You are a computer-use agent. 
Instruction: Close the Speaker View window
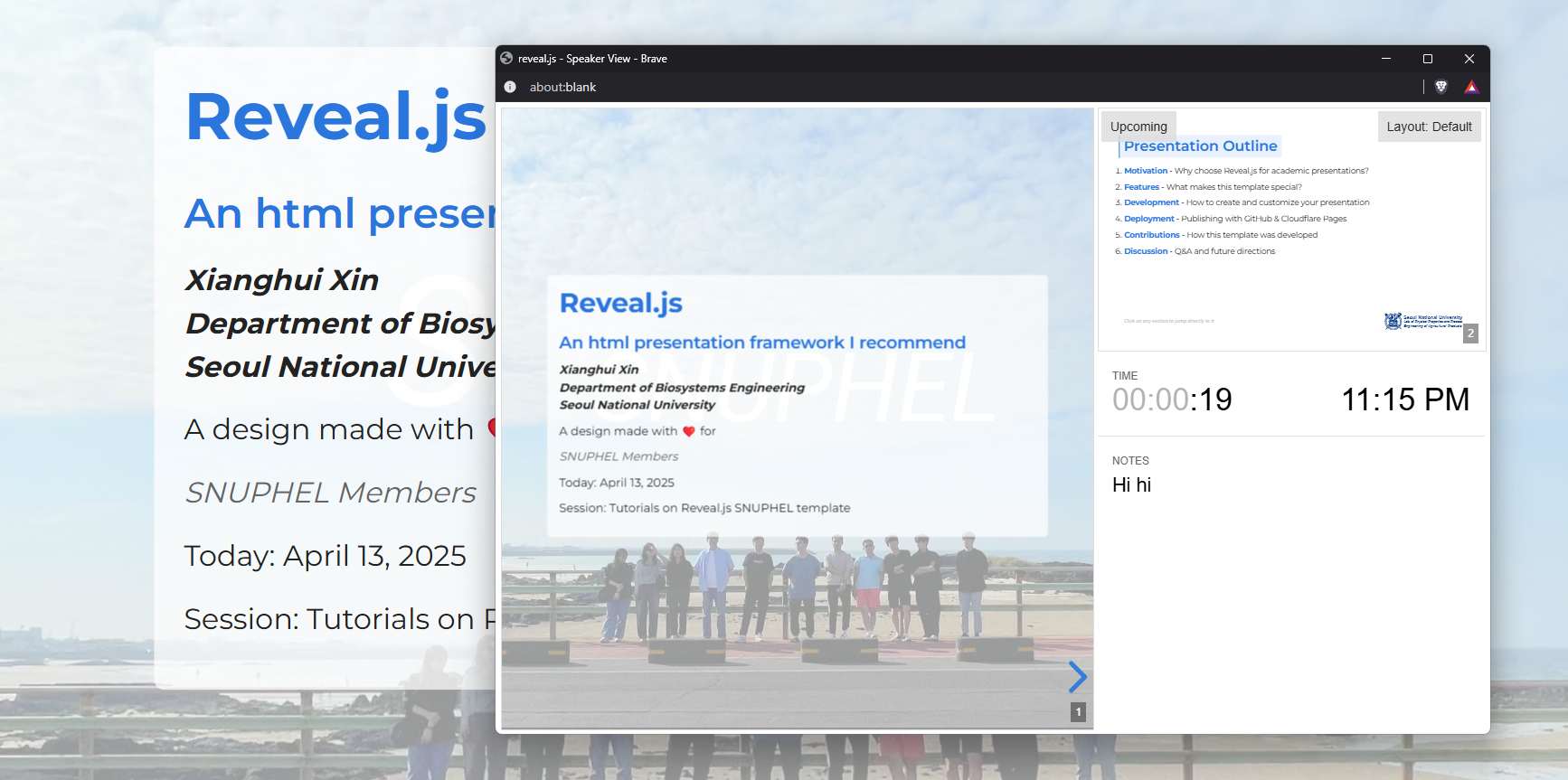tap(1469, 59)
